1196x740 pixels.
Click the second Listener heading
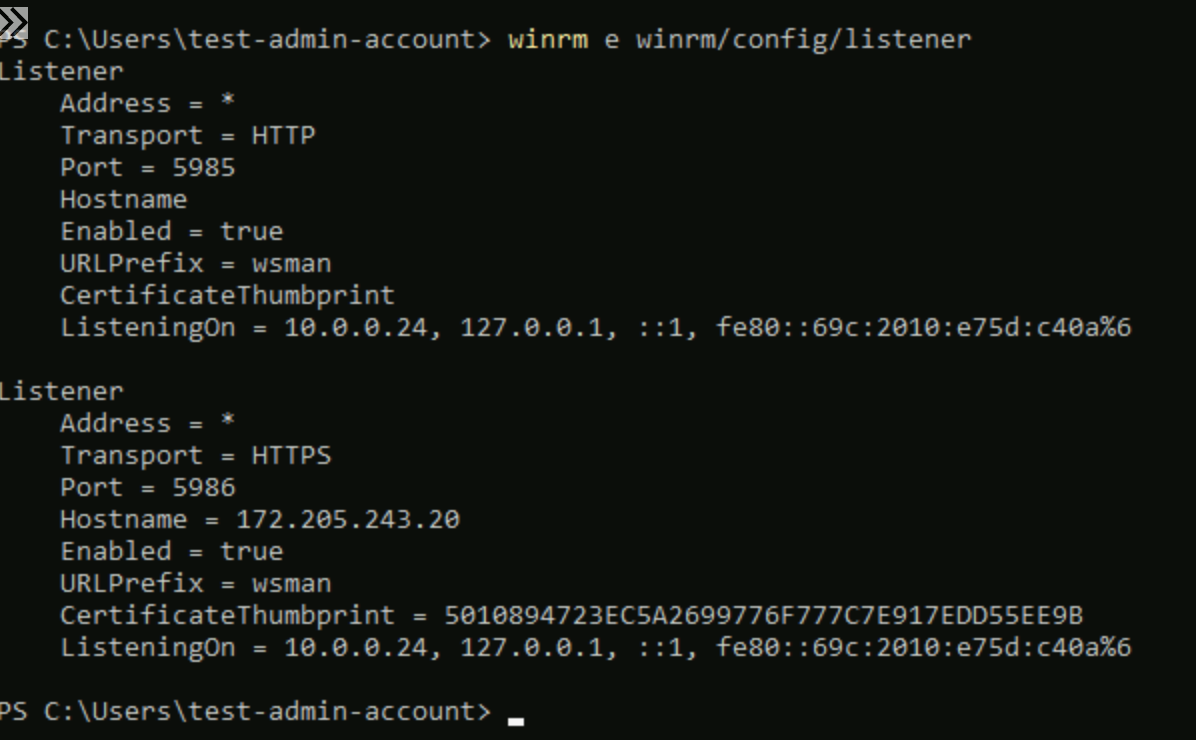pos(62,392)
